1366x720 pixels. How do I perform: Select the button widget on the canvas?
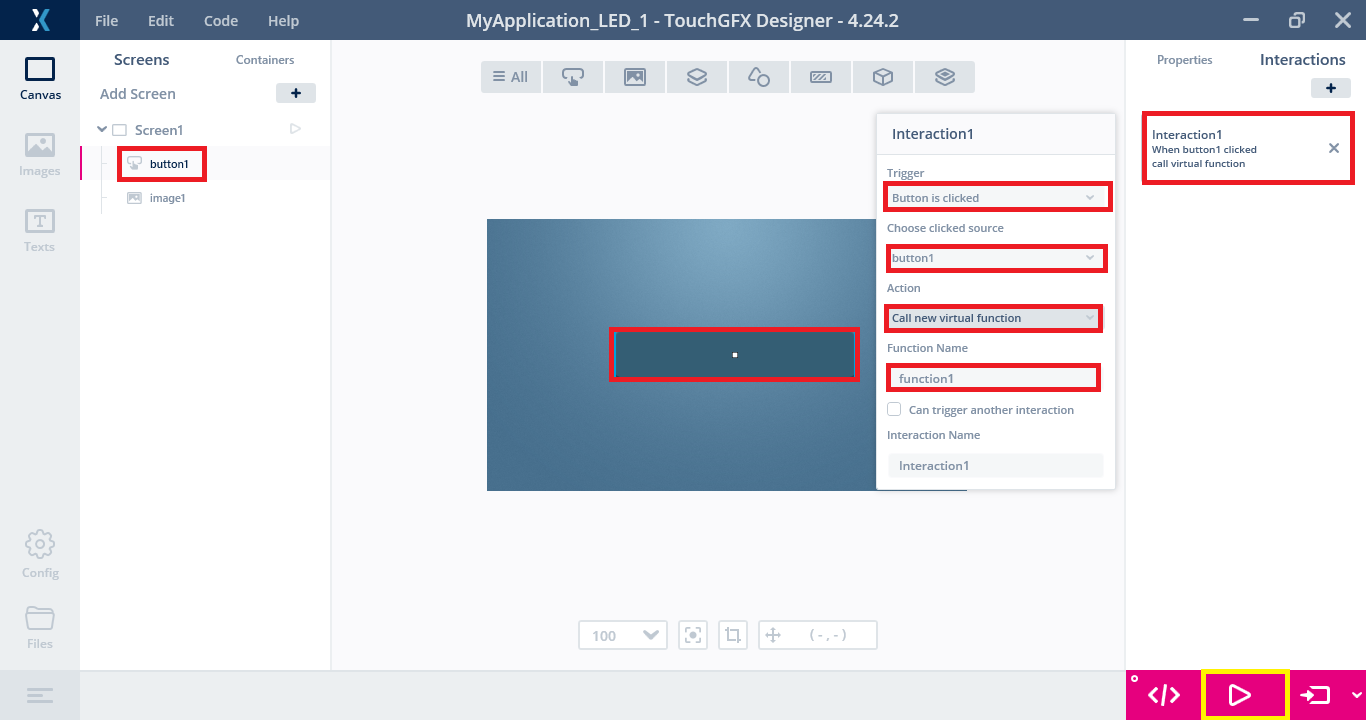735,354
